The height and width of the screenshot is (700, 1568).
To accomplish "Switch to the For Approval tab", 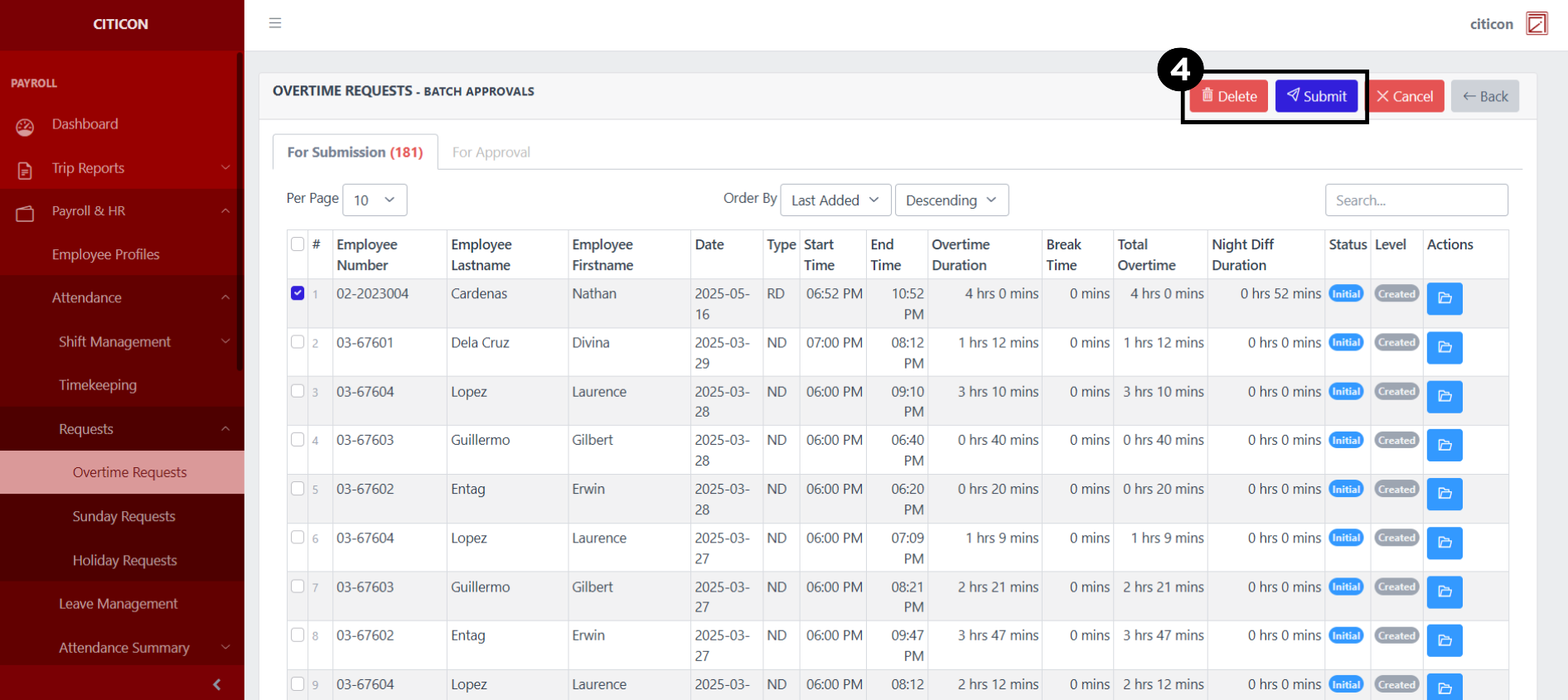I will tap(491, 152).
